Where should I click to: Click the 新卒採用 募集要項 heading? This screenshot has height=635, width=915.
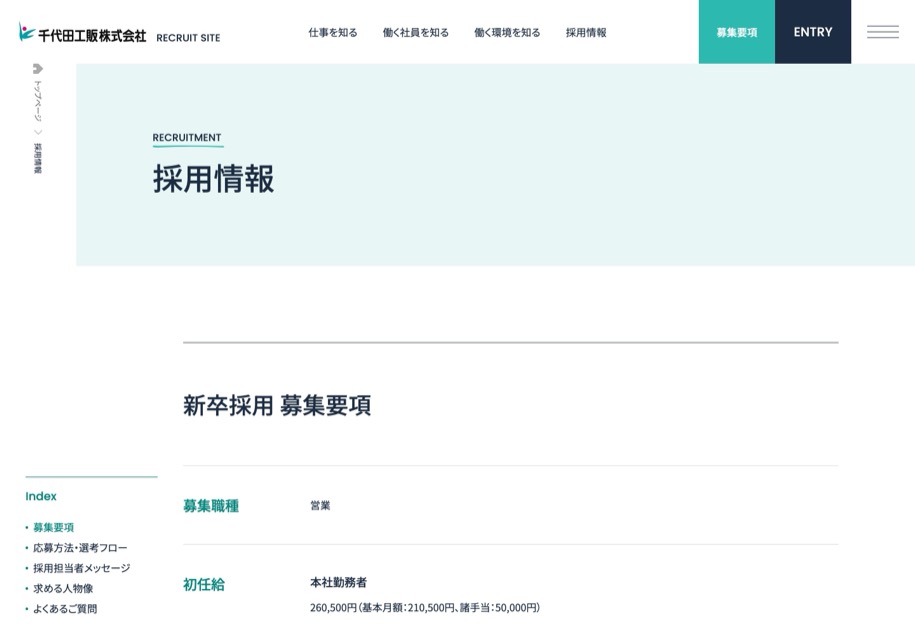tap(277, 405)
